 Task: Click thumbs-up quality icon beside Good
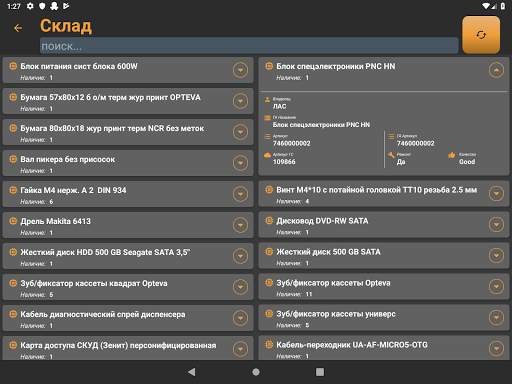(x=452, y=155)
